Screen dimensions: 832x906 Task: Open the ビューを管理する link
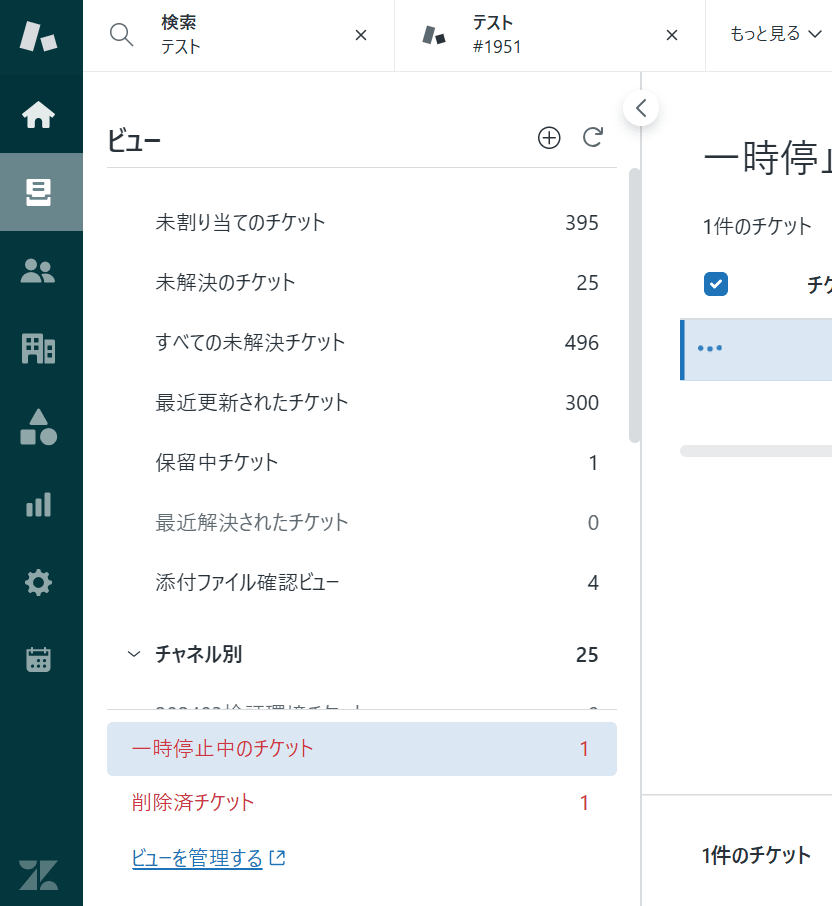[x=197, y=858]
